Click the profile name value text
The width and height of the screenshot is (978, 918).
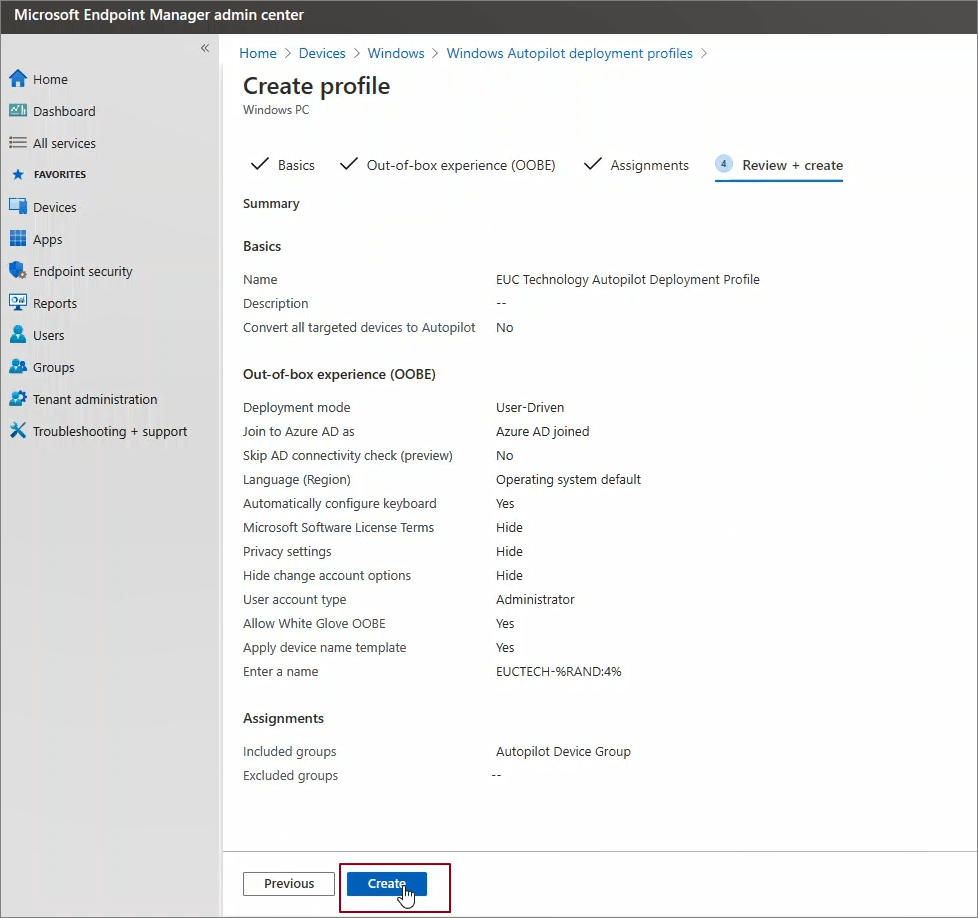(x=627, y=279)
